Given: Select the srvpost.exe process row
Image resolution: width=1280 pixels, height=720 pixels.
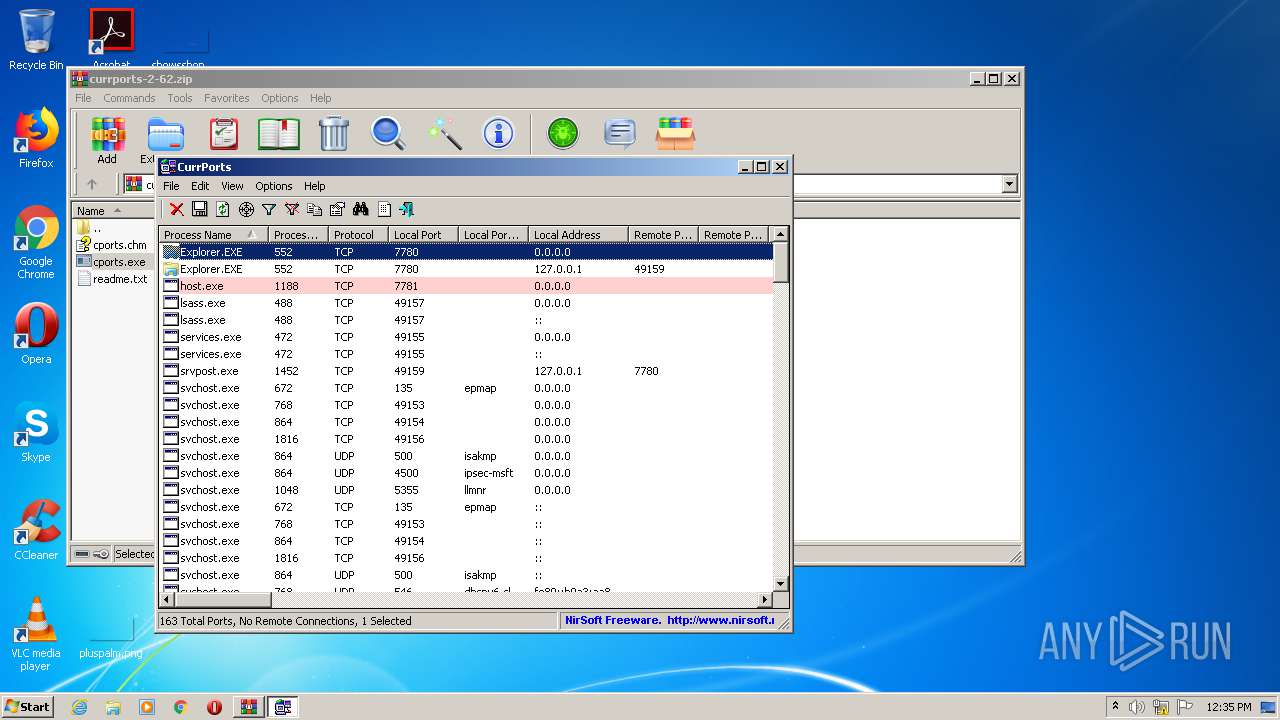Looking at the screenshot, I should [x=467, y=371].
